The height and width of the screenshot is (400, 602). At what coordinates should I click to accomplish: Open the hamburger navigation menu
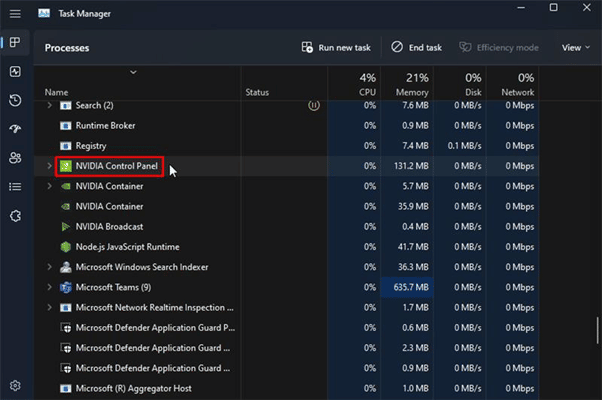tap(15, 13)
